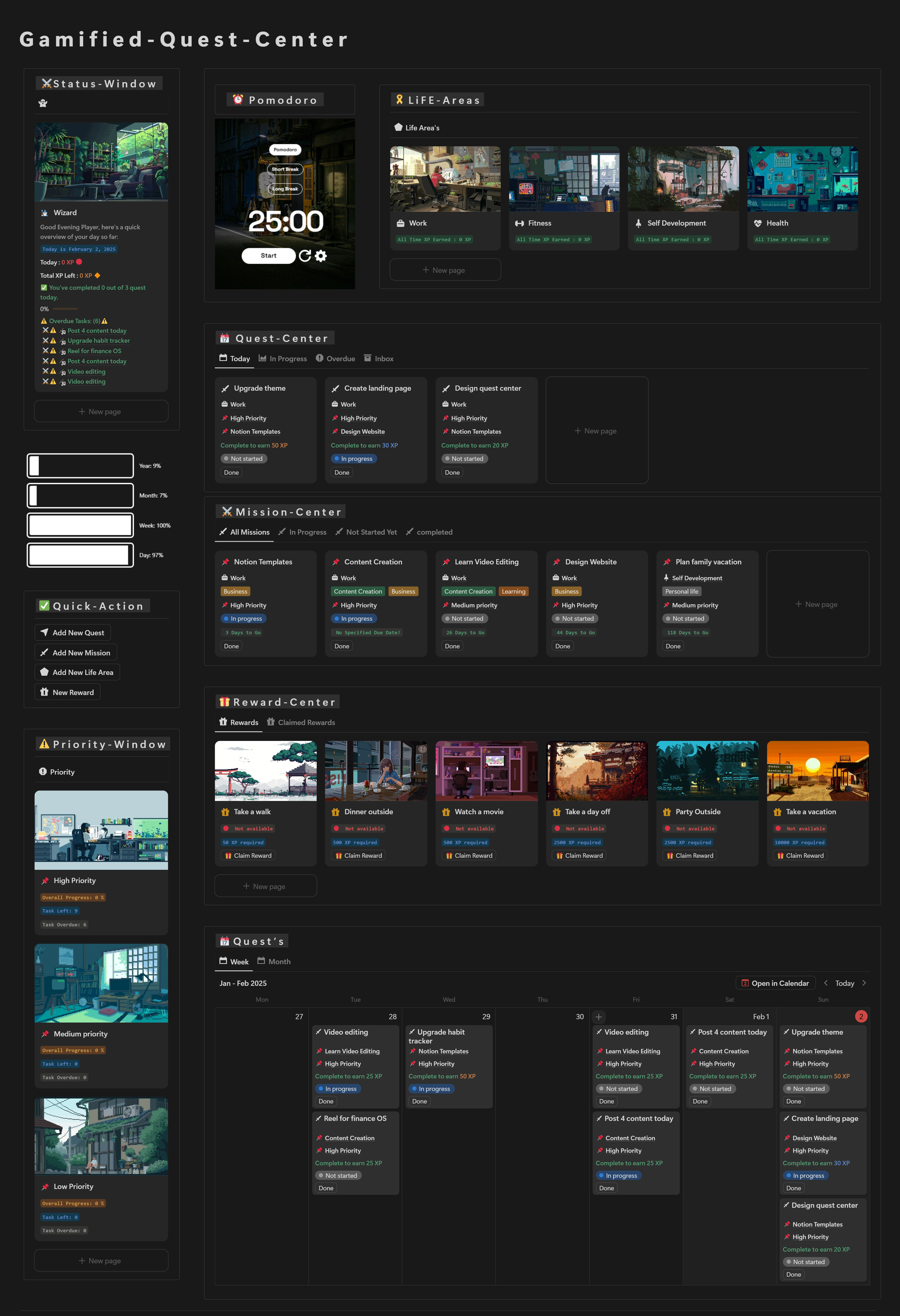This screenshot has width=900, height=1316.
Task: Click the Priority exclamation icon
Action: 43,771
